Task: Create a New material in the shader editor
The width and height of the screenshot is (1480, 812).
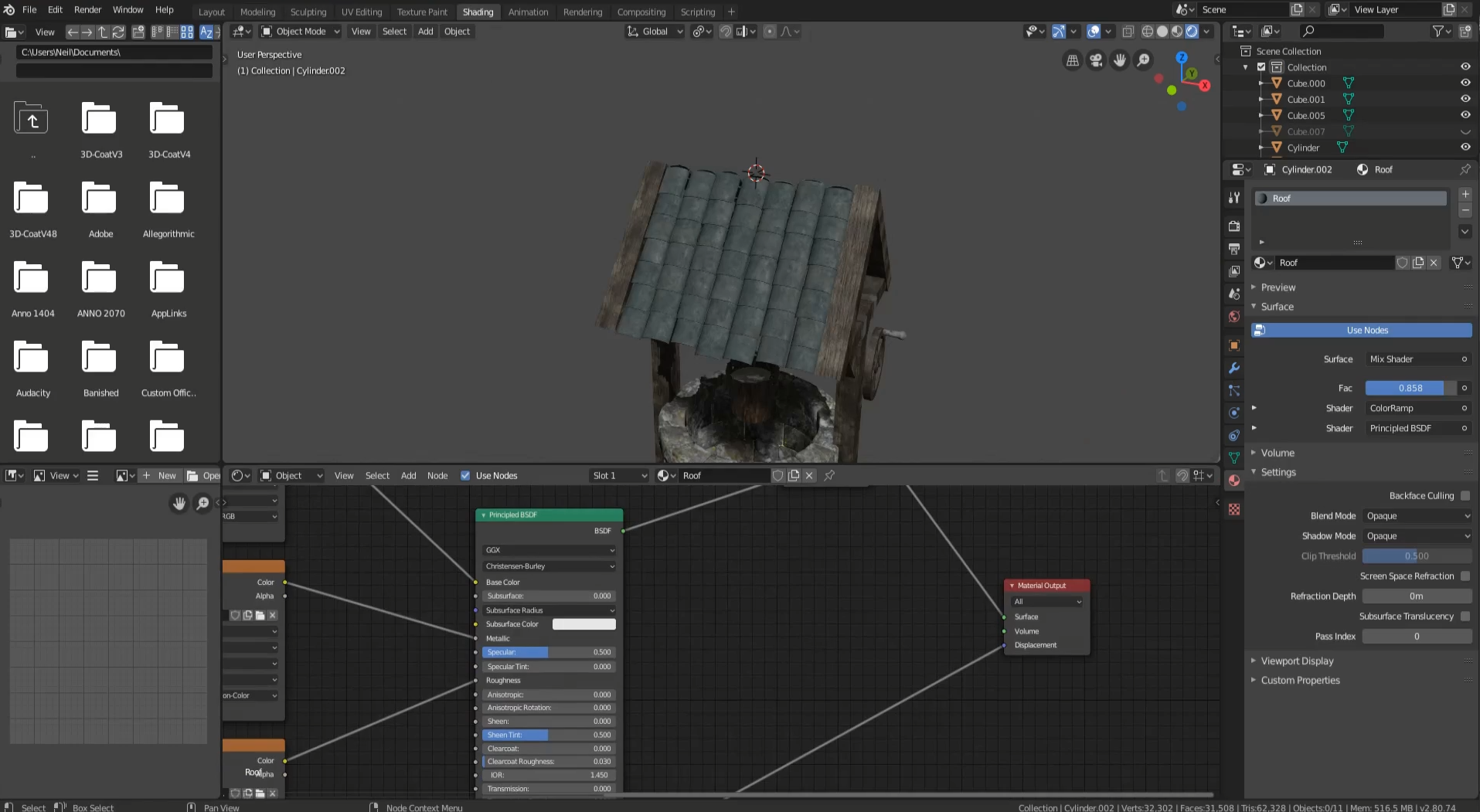Action: point(160,475)
